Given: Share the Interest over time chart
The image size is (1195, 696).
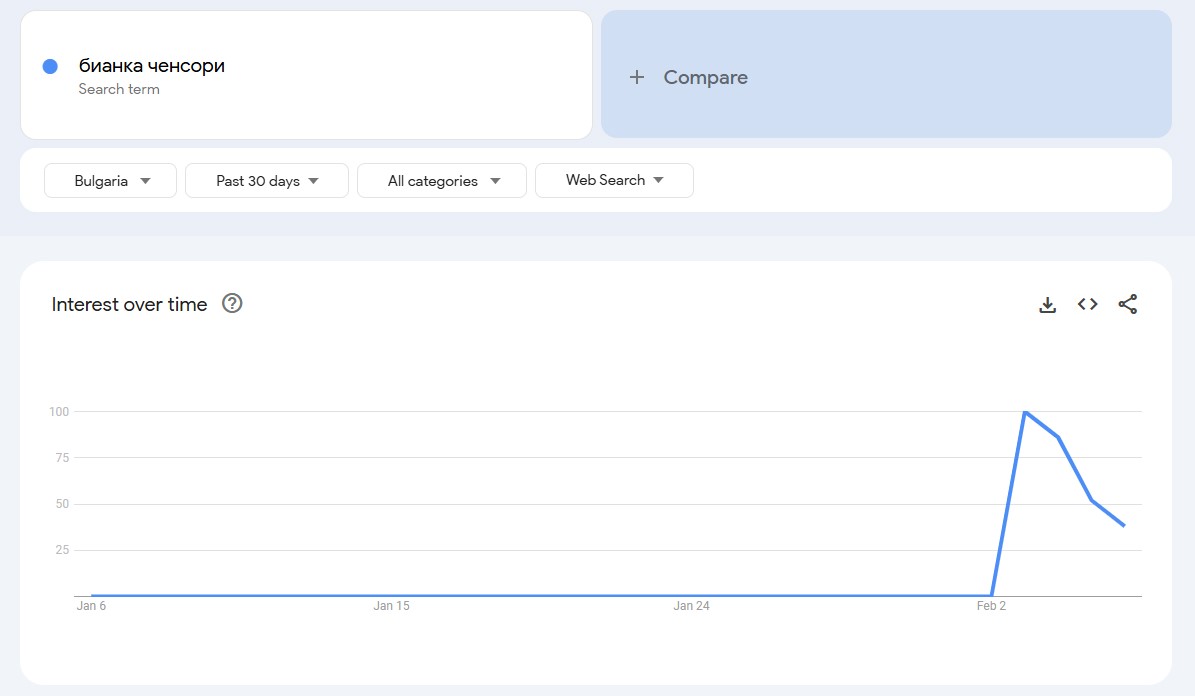Looking at the screenshot, I should (x=1128, y=304).
